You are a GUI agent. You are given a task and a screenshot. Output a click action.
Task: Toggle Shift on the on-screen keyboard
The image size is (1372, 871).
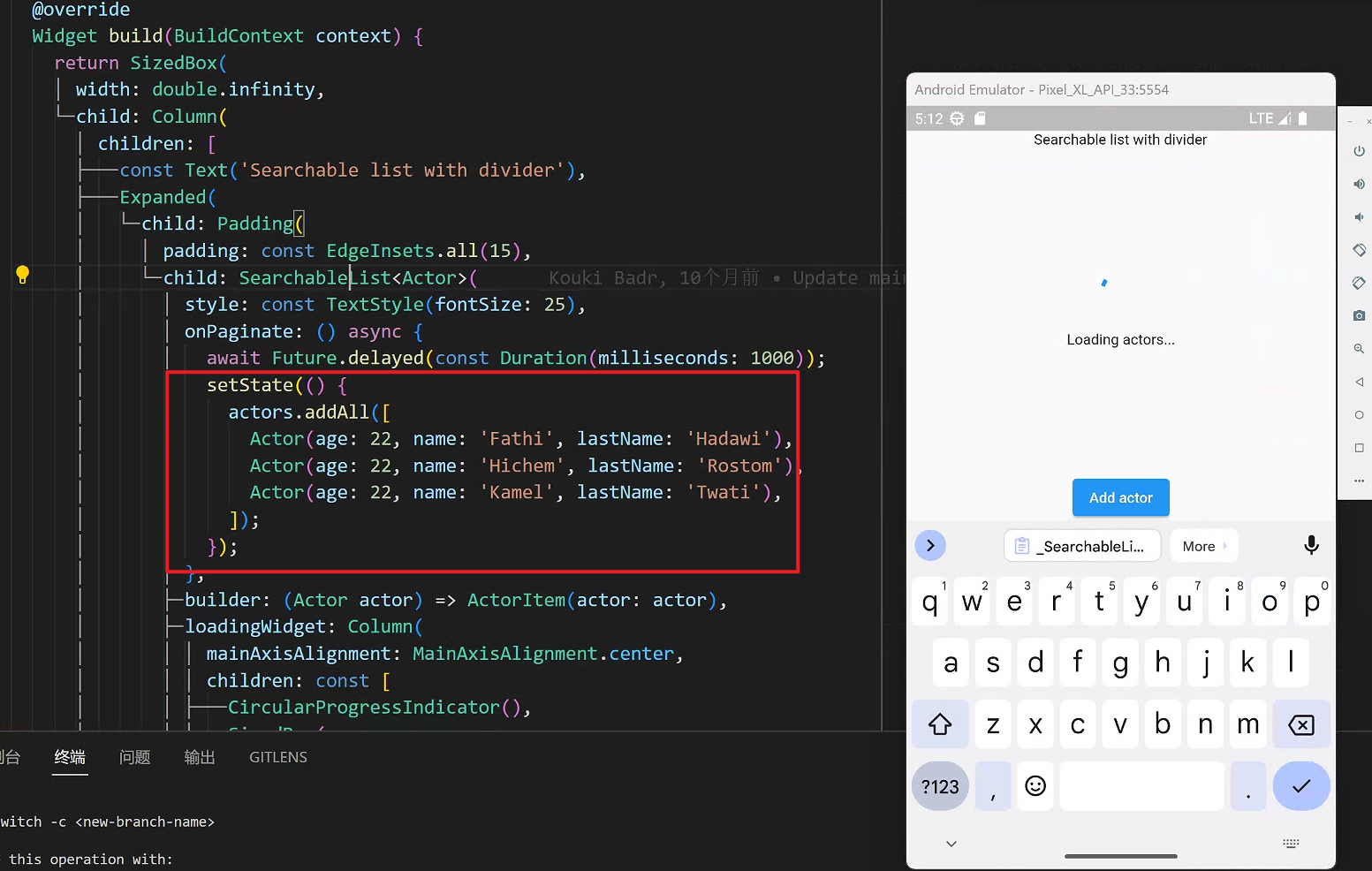click(940, 723)
